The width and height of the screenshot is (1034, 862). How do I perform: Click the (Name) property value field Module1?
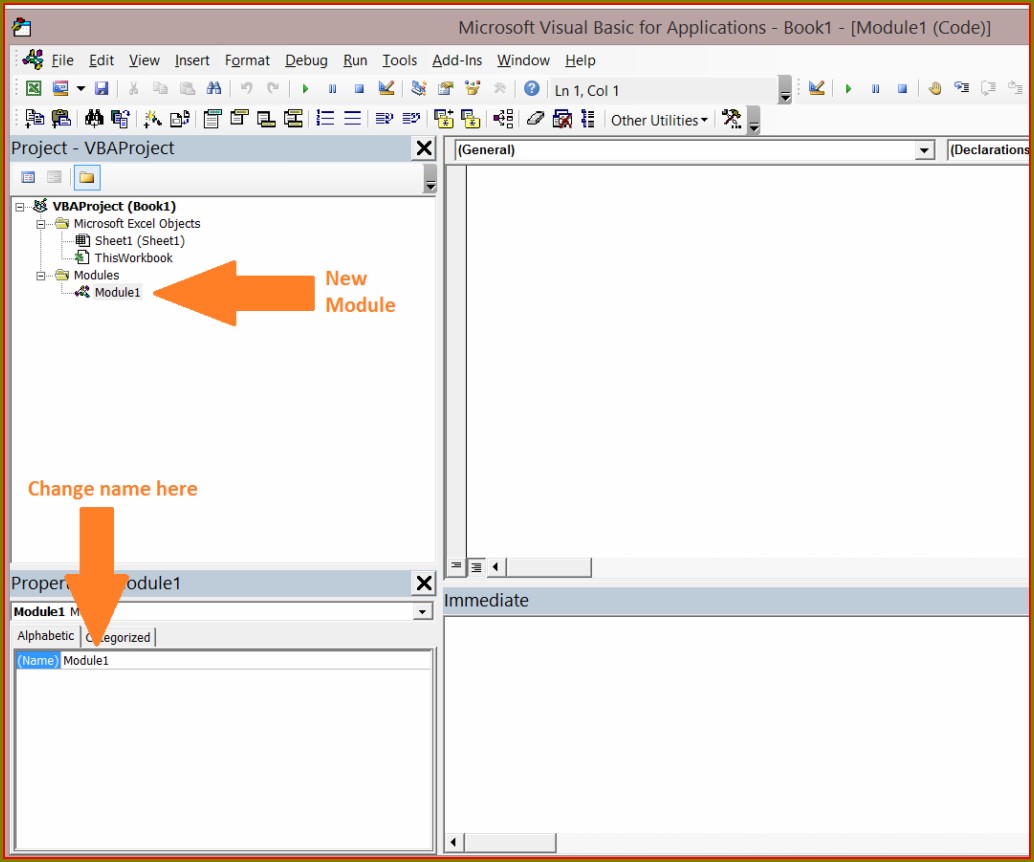[246, 660]
